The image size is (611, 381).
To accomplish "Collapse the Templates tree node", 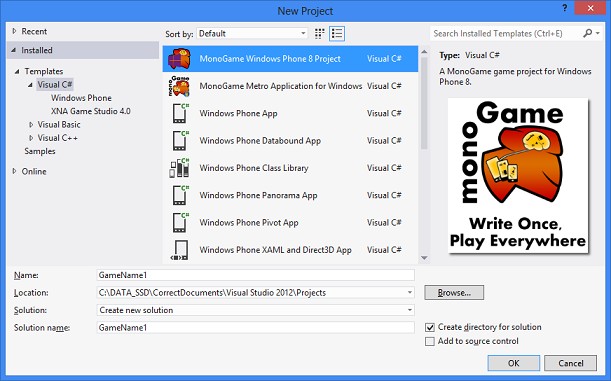I will [17, 71].
